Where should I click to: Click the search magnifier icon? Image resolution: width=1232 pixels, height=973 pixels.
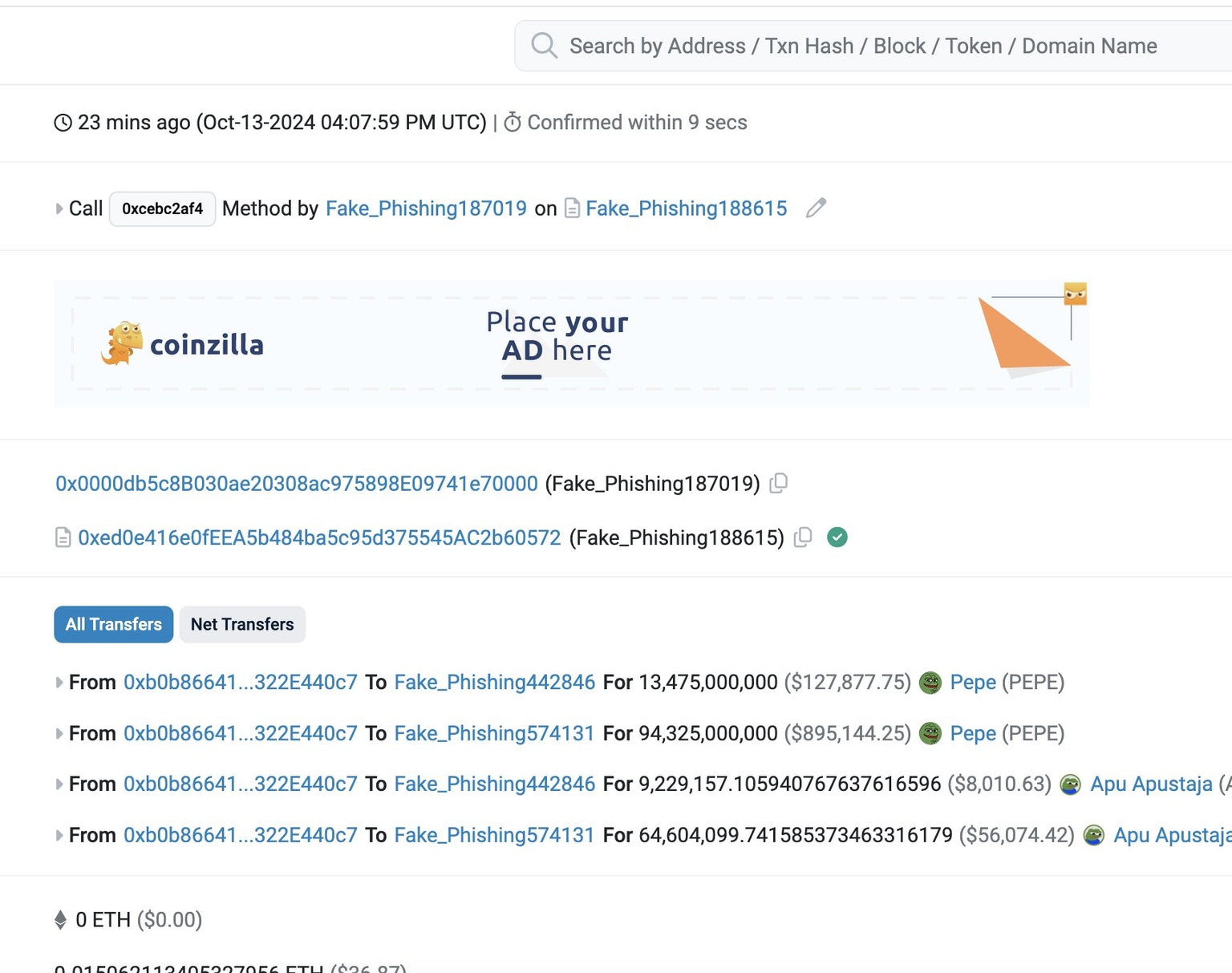click(x=544, y=46)
